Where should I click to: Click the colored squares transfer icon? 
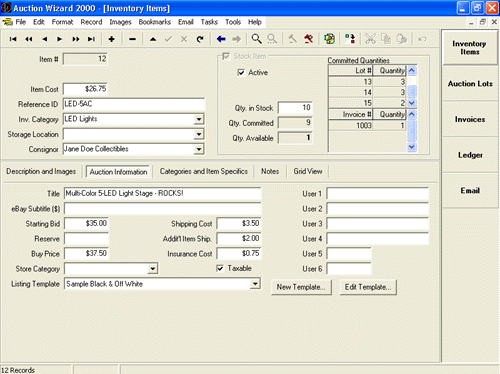click(350, 39)
